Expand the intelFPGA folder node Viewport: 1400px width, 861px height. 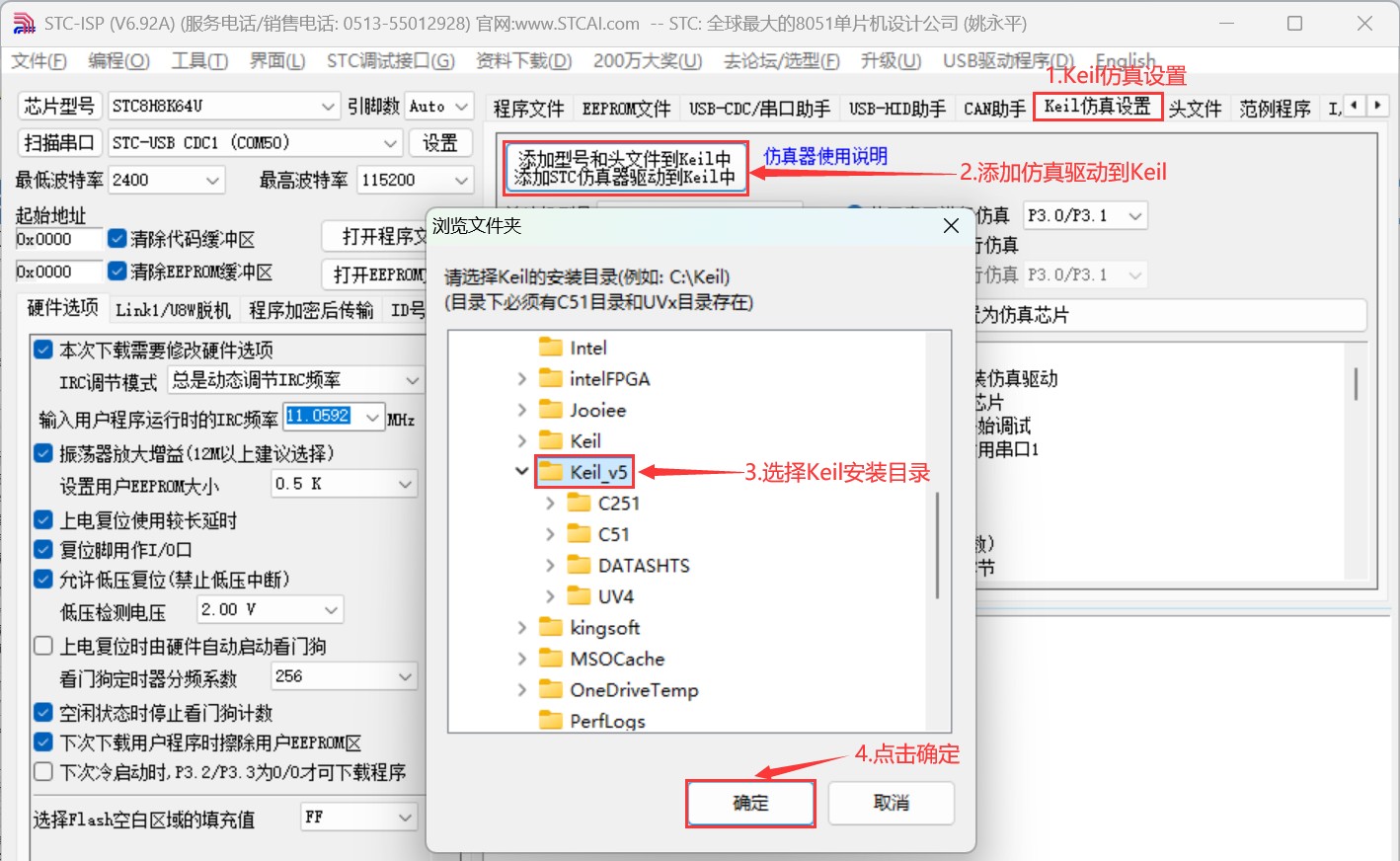[522, 378]
